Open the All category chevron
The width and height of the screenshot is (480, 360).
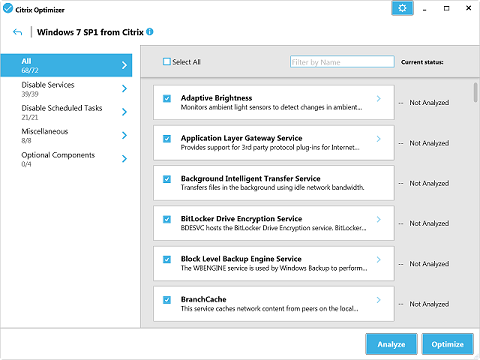tap(124, 65)
